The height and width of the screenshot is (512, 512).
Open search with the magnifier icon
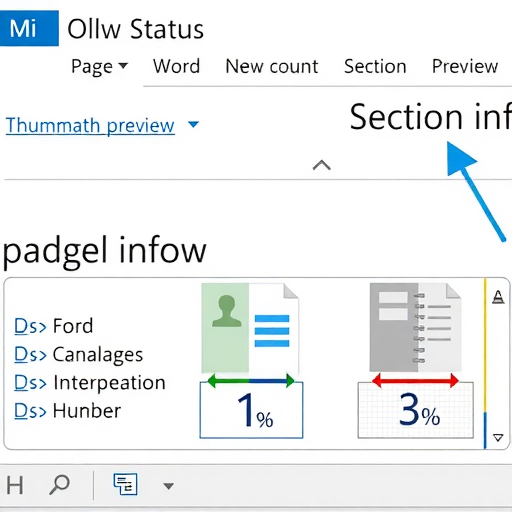(59, 485)
